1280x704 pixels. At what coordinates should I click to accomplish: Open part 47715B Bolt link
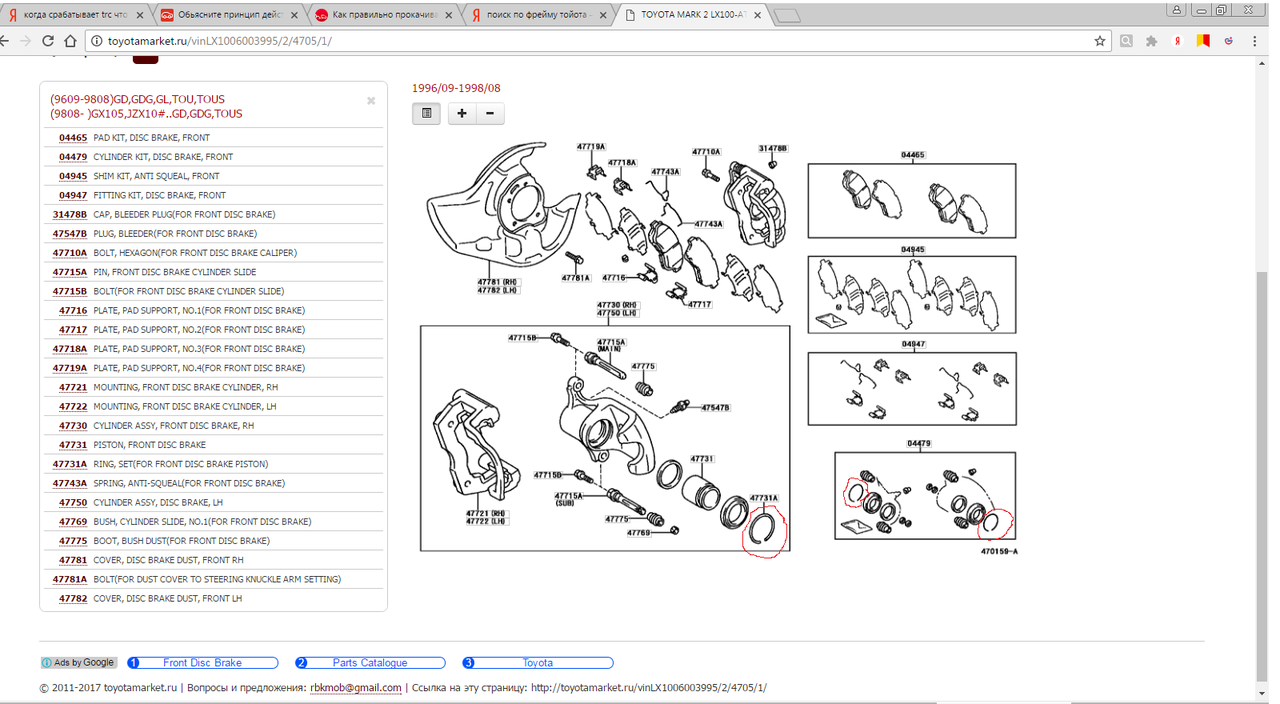pos(70,291)
